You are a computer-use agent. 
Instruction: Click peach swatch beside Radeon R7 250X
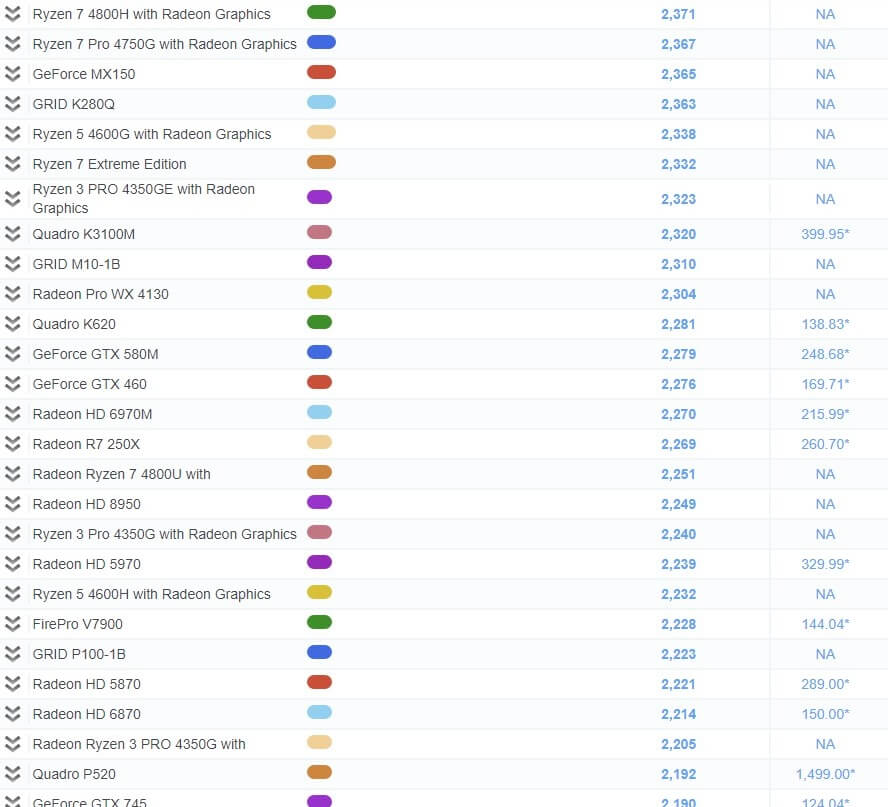pyautogui.click(x=319, y=442)
